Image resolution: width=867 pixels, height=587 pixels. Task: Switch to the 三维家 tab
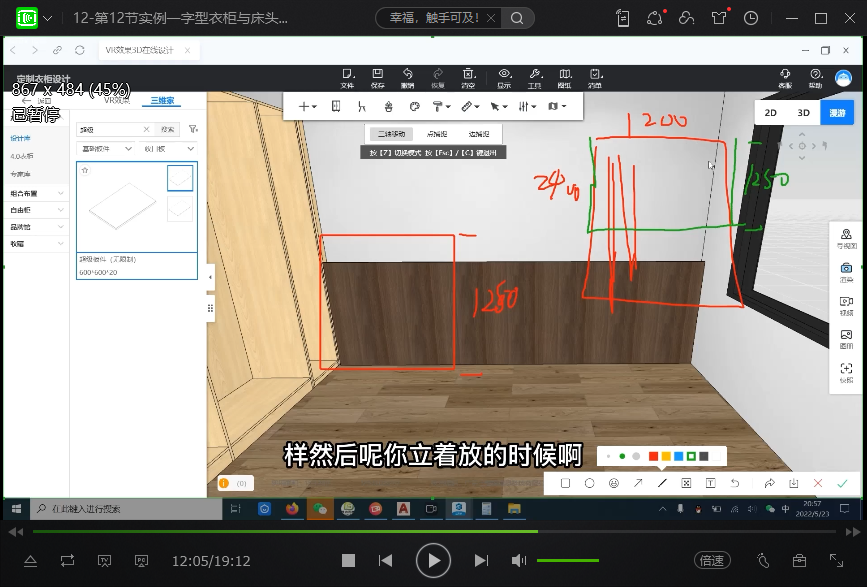161,101
